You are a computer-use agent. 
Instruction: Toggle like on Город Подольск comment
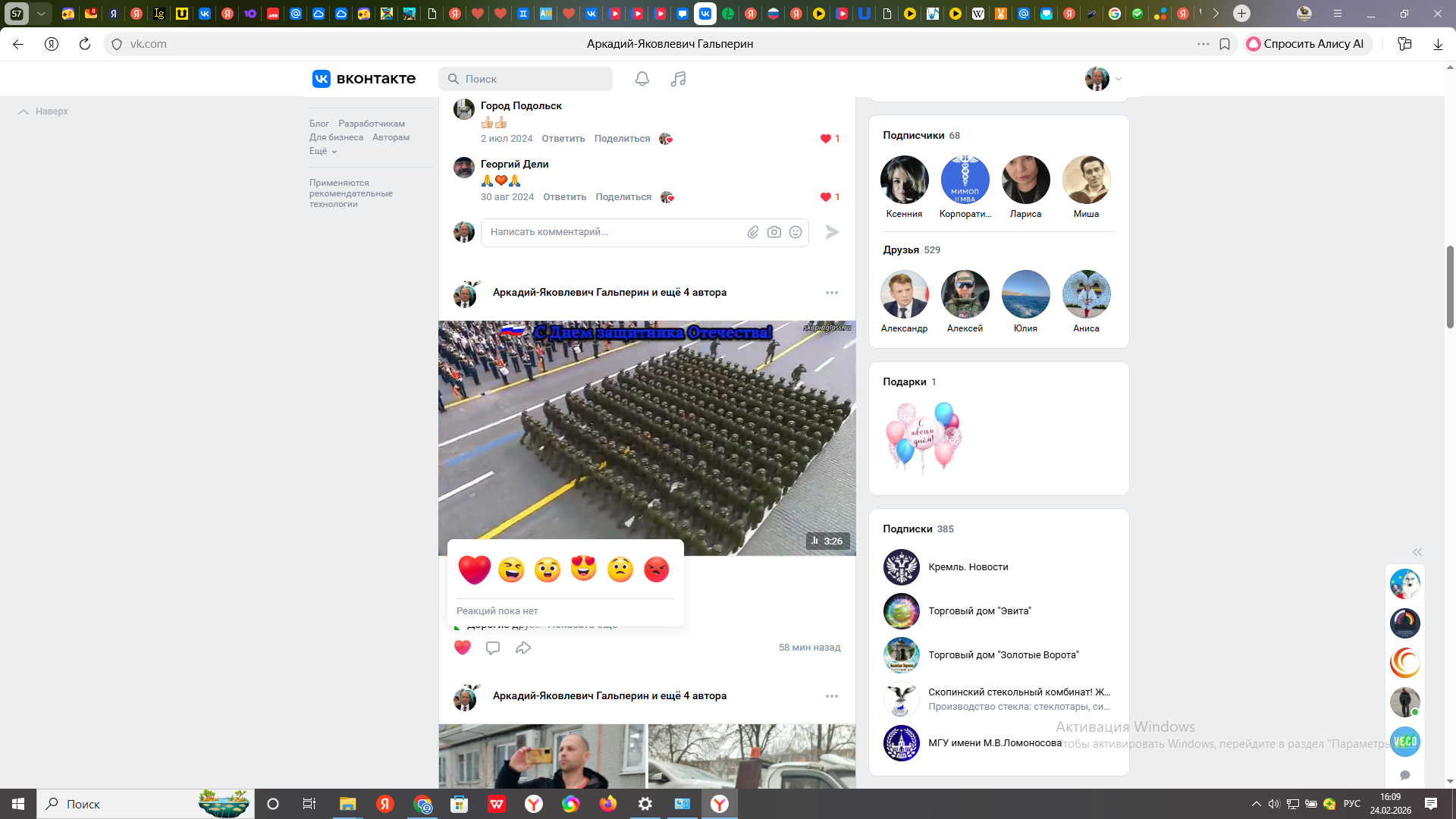[826, 139]
